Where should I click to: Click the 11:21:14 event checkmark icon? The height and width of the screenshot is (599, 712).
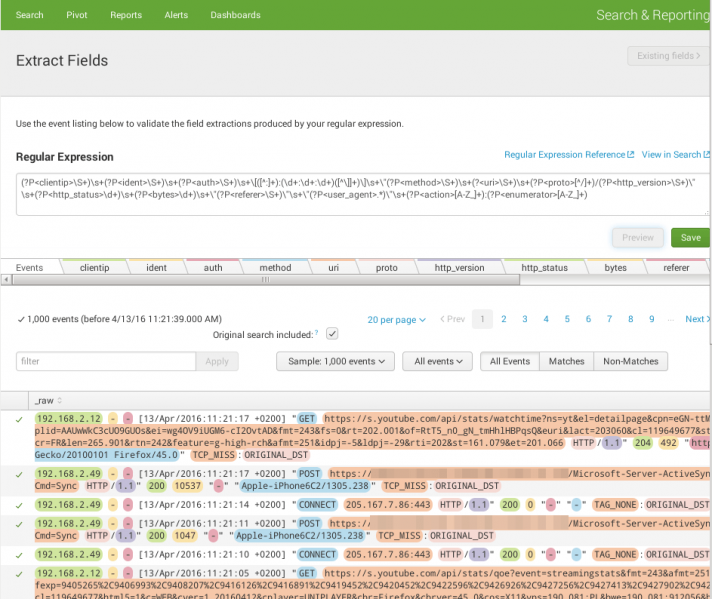[x=19, y=505]
